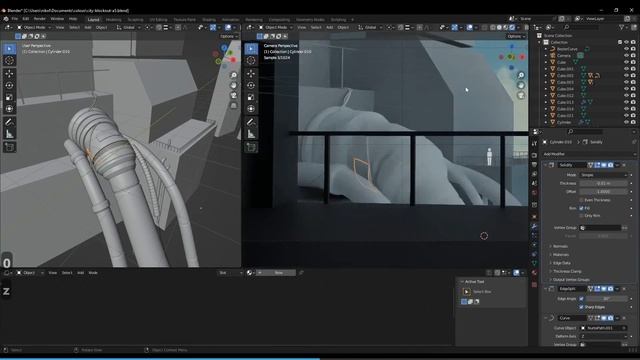
Task: Open Options popover in left viewport
Action: click(x=229, y=36)
